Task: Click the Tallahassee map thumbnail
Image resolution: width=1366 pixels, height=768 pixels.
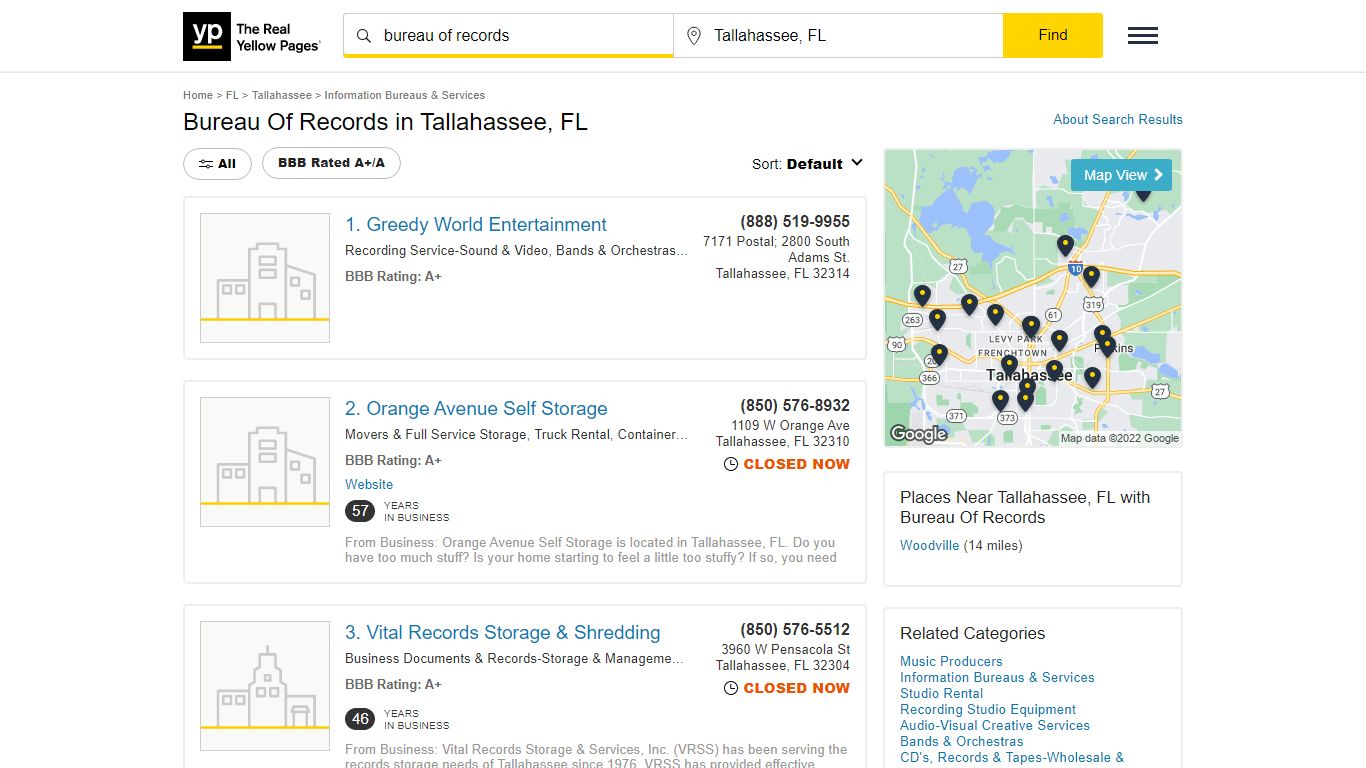Action: click(x=1033, y=297)
